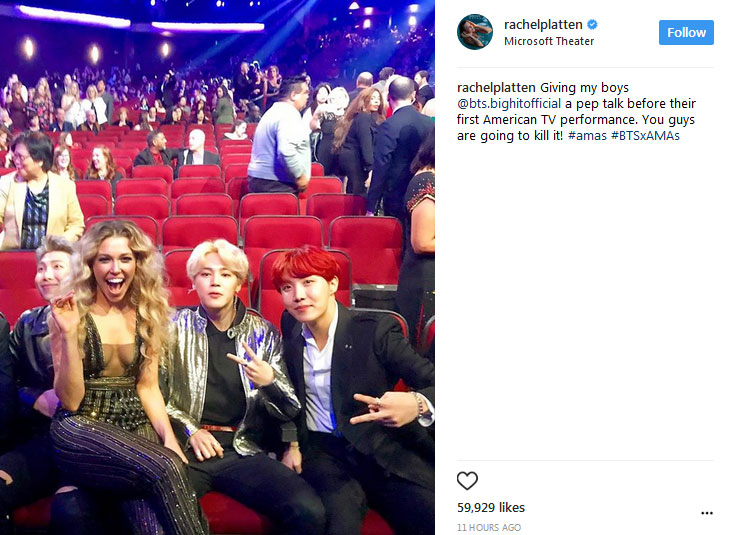
Task: Open rachelplatten username in post header
Action: point(543,24)
